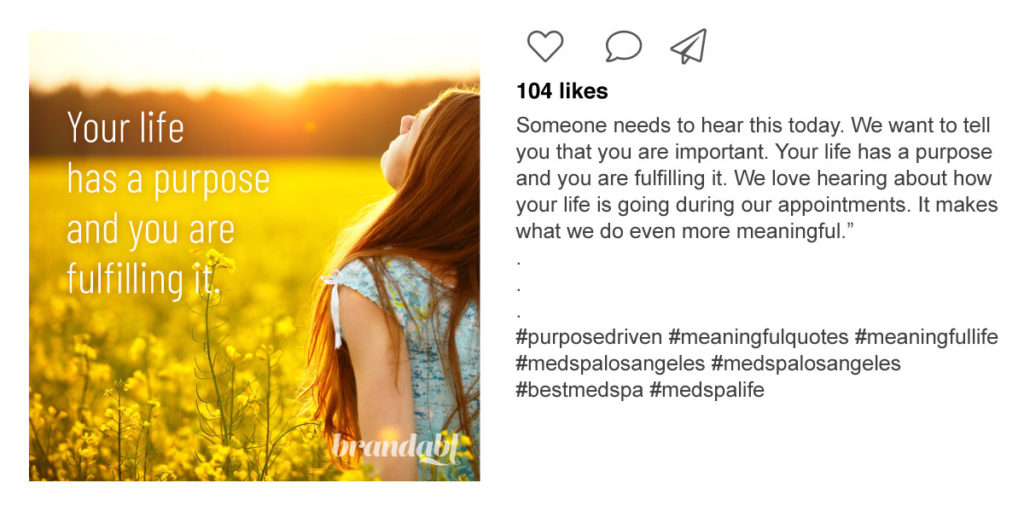
Task: Tap the heart like icon
Action: [545, 46]
